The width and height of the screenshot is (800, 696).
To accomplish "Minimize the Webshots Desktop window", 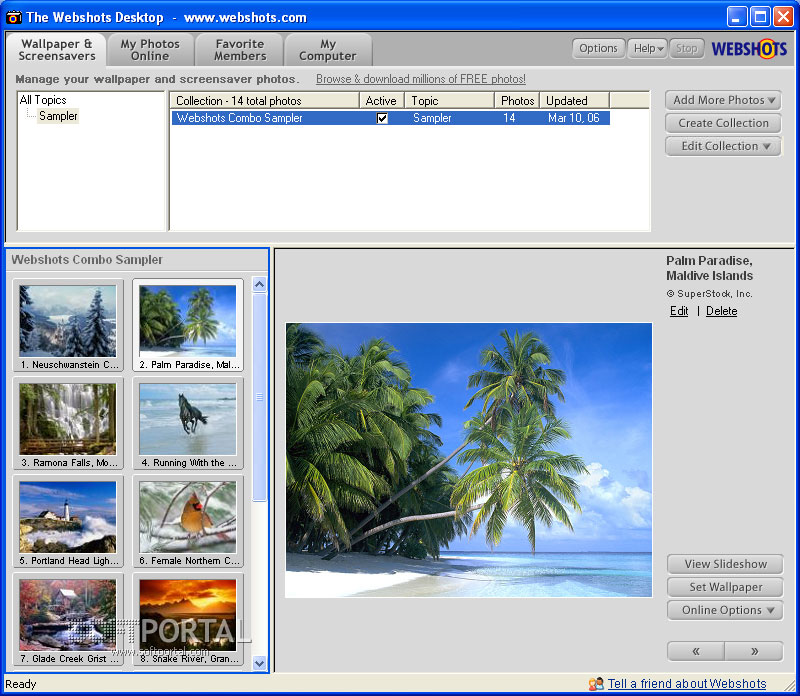I will [736, 17].
